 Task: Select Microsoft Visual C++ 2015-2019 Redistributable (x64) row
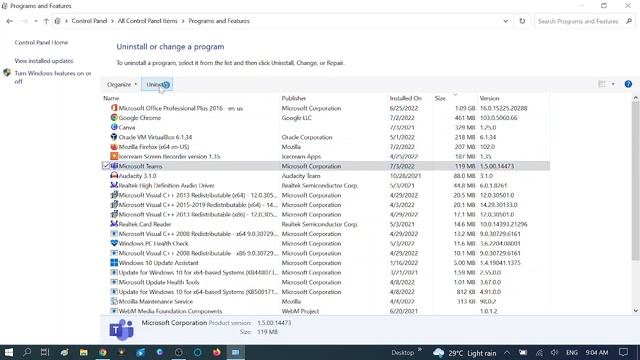tap(325, 205)
